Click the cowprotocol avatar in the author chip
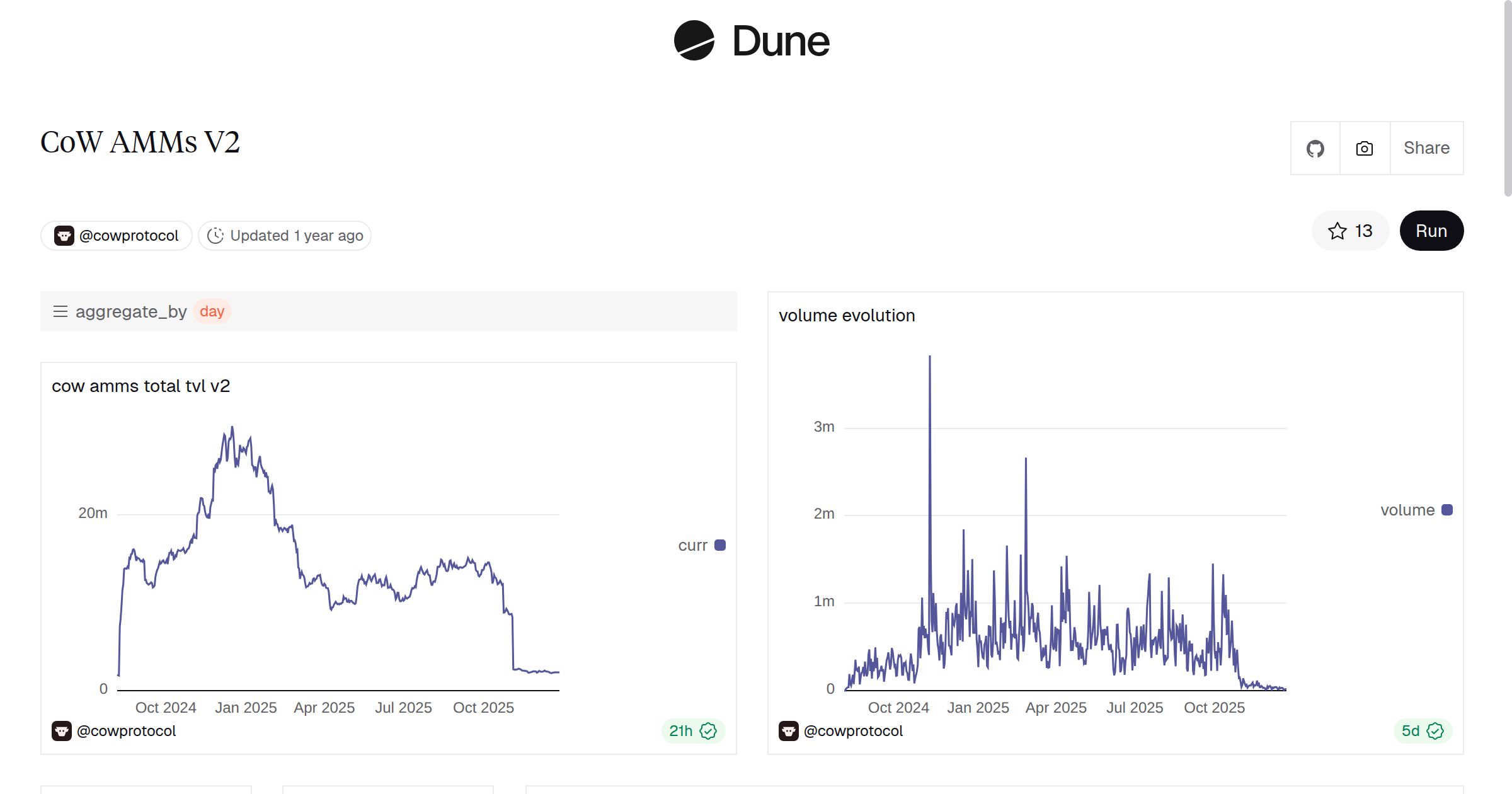 pyautogui.click(x=64, y=236)
